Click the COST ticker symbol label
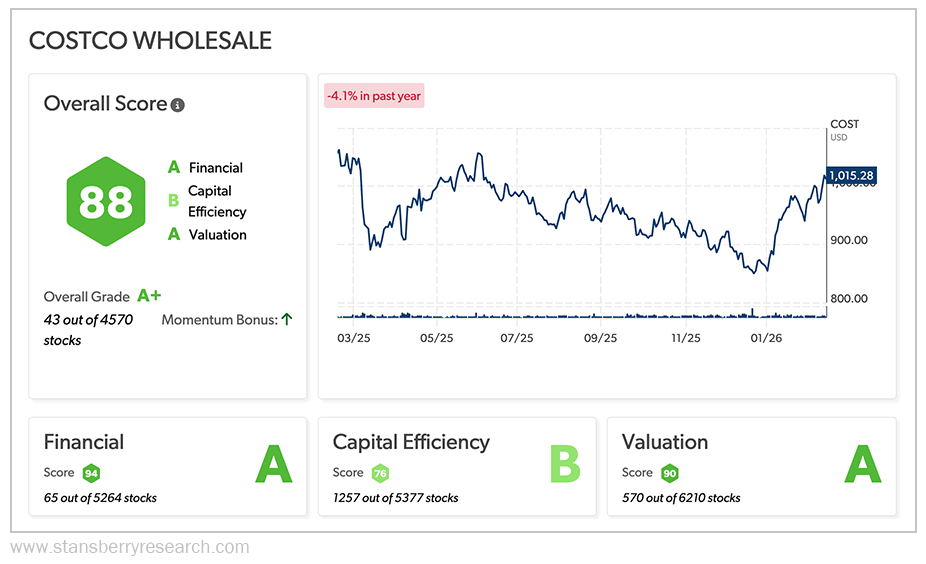 coord(844,124)
